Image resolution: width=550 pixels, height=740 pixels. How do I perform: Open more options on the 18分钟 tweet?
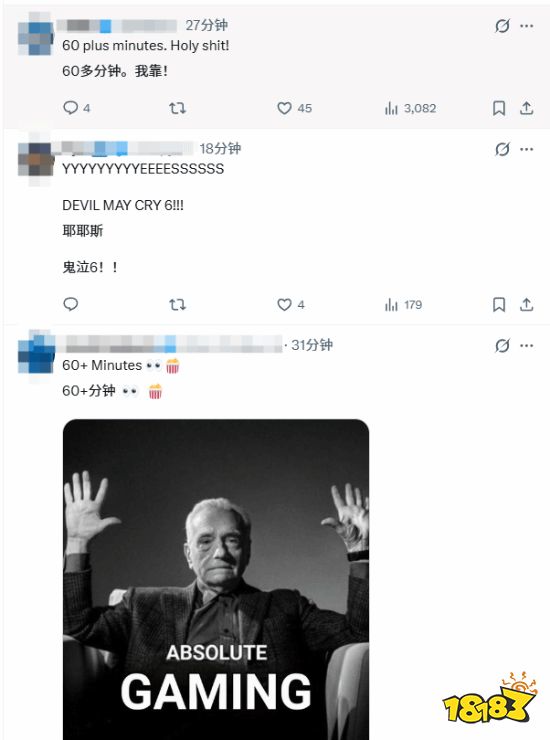tap(526, 150)
